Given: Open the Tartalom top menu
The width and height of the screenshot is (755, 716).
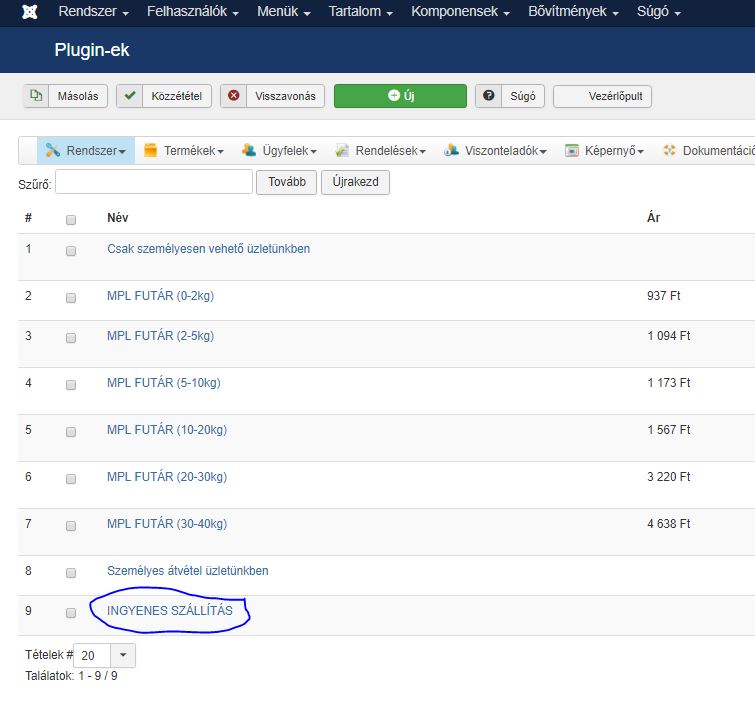Looking at the screenshot, I should pyautogui.click(x=361, y=12).
